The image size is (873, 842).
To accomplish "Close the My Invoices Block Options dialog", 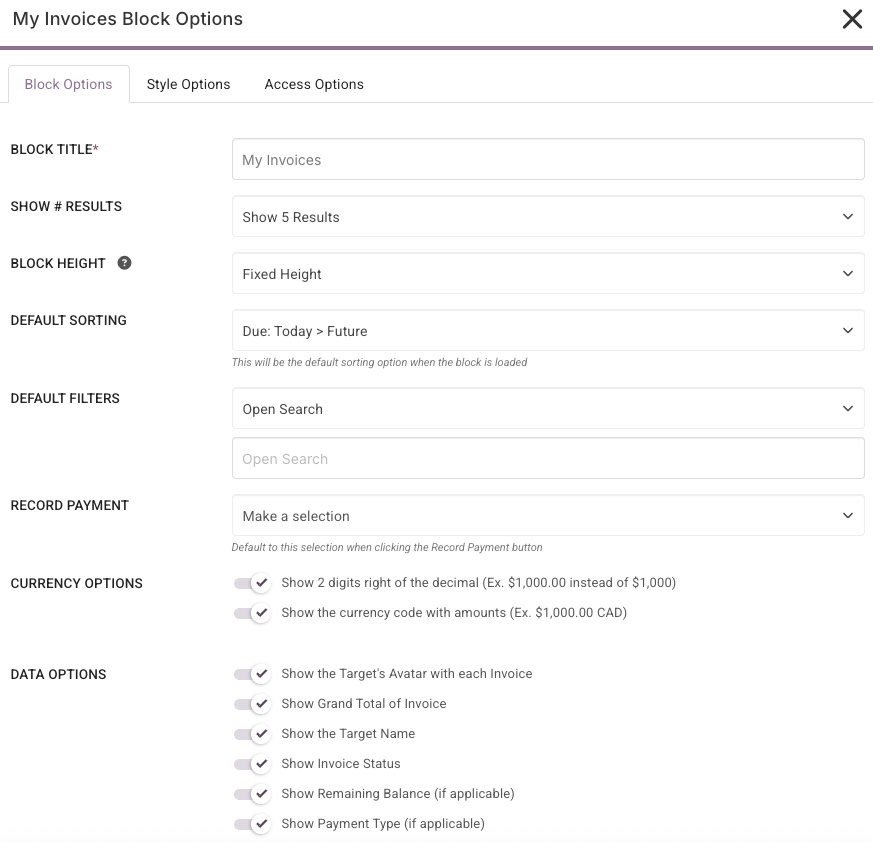I will tap(852, 19).
